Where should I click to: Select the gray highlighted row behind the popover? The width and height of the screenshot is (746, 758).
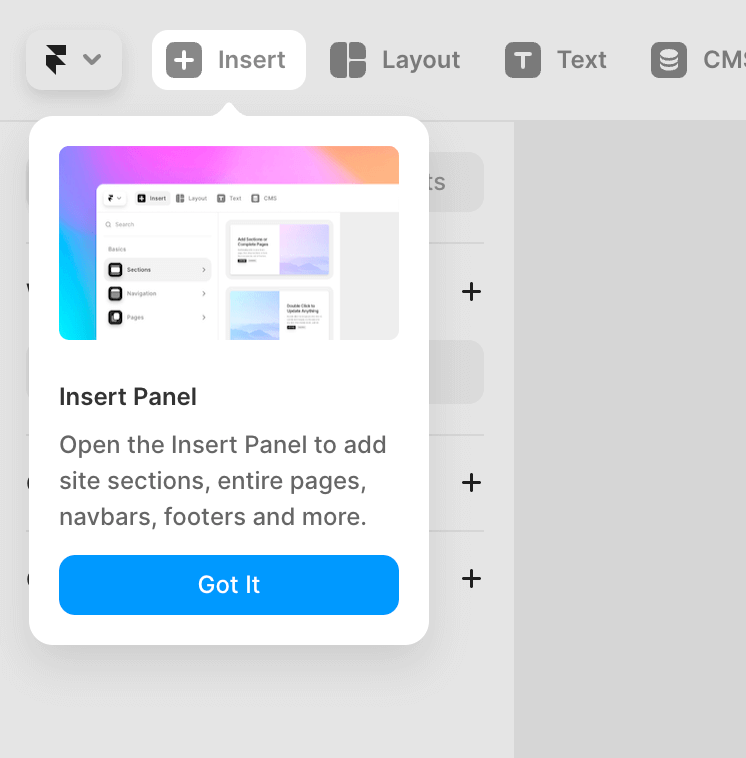[x=456, y=372]
